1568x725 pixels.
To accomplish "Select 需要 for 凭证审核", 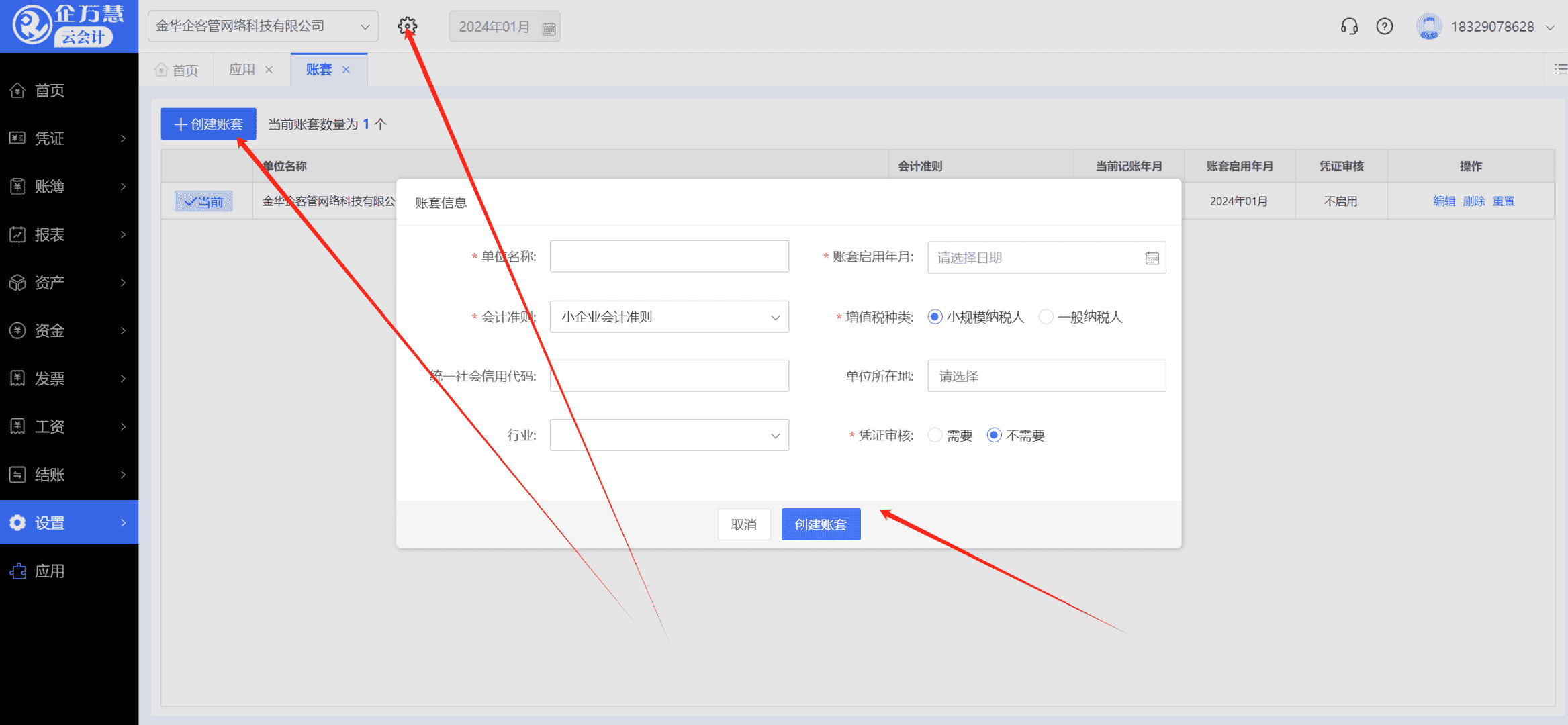I will pos(935,435).
